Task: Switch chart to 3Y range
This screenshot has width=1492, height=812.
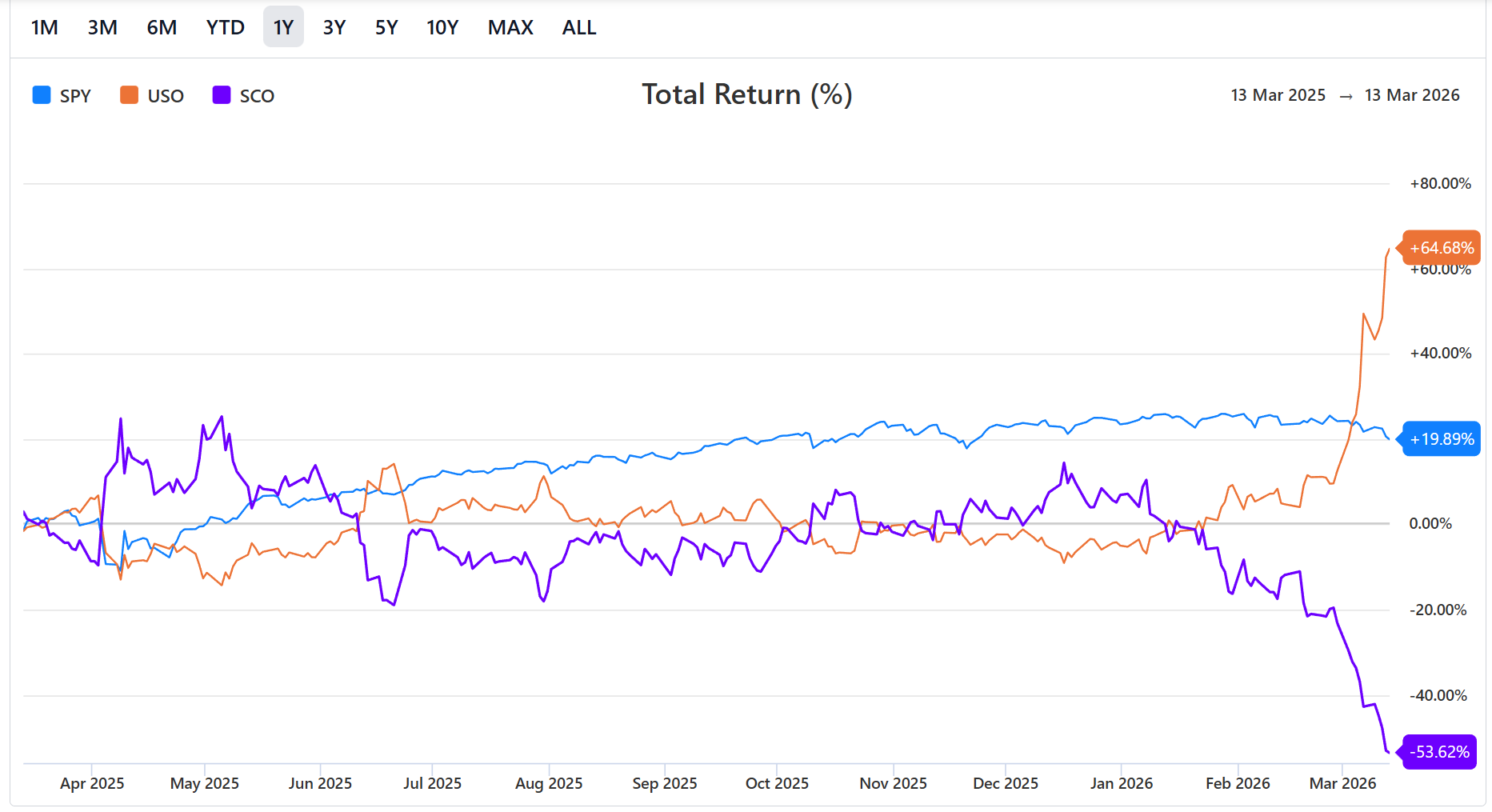Action: tap(334, 27)
